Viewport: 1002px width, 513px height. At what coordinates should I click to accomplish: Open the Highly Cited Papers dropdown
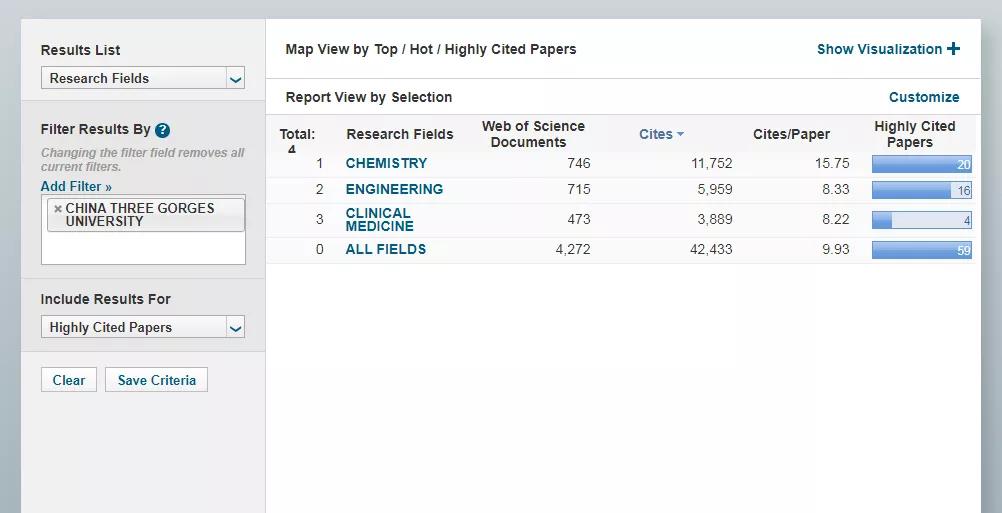point(143,327)
